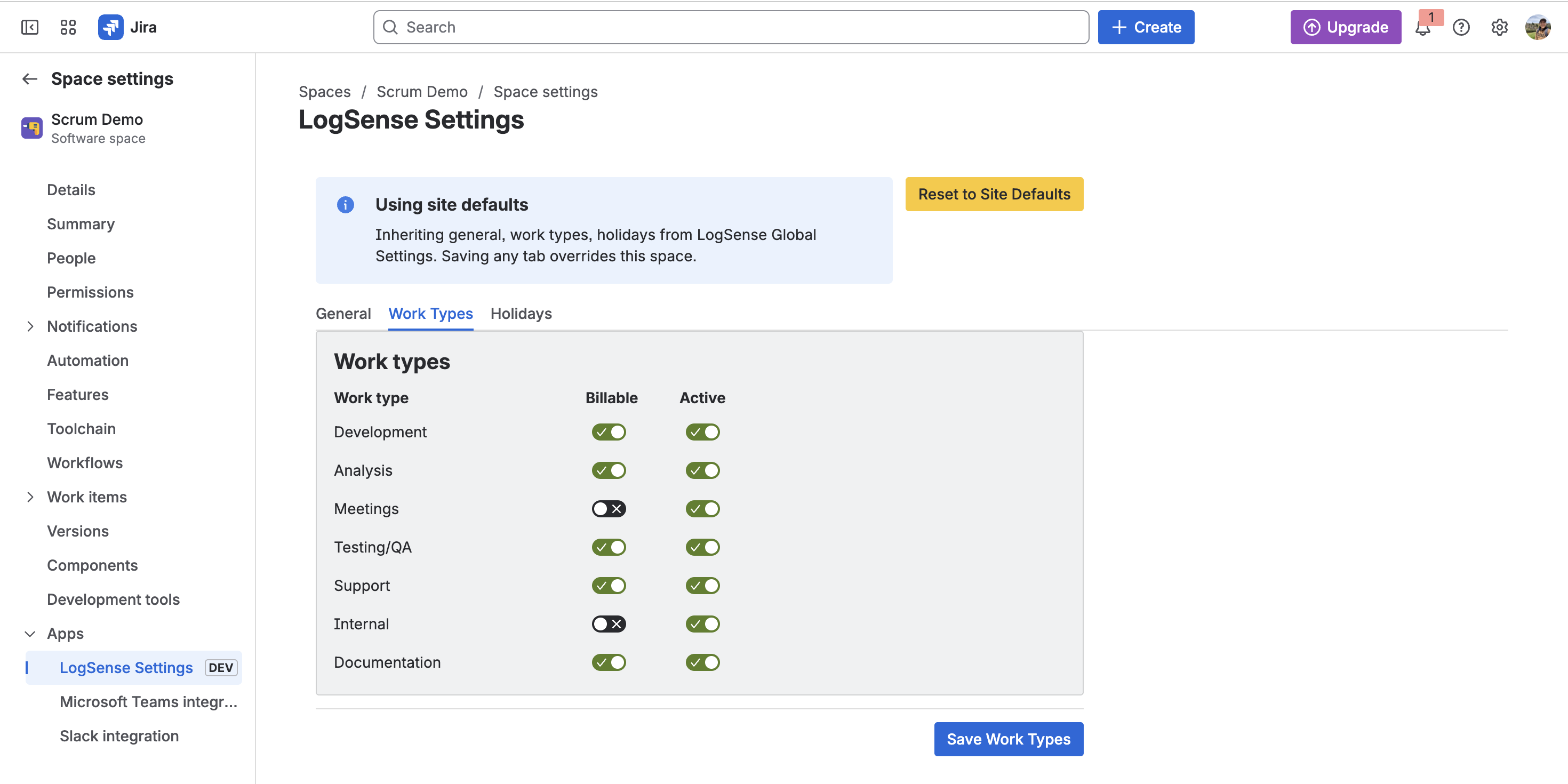Follow the Space settings breadcrumb link

pyautogui.click(x=546, y=91)
